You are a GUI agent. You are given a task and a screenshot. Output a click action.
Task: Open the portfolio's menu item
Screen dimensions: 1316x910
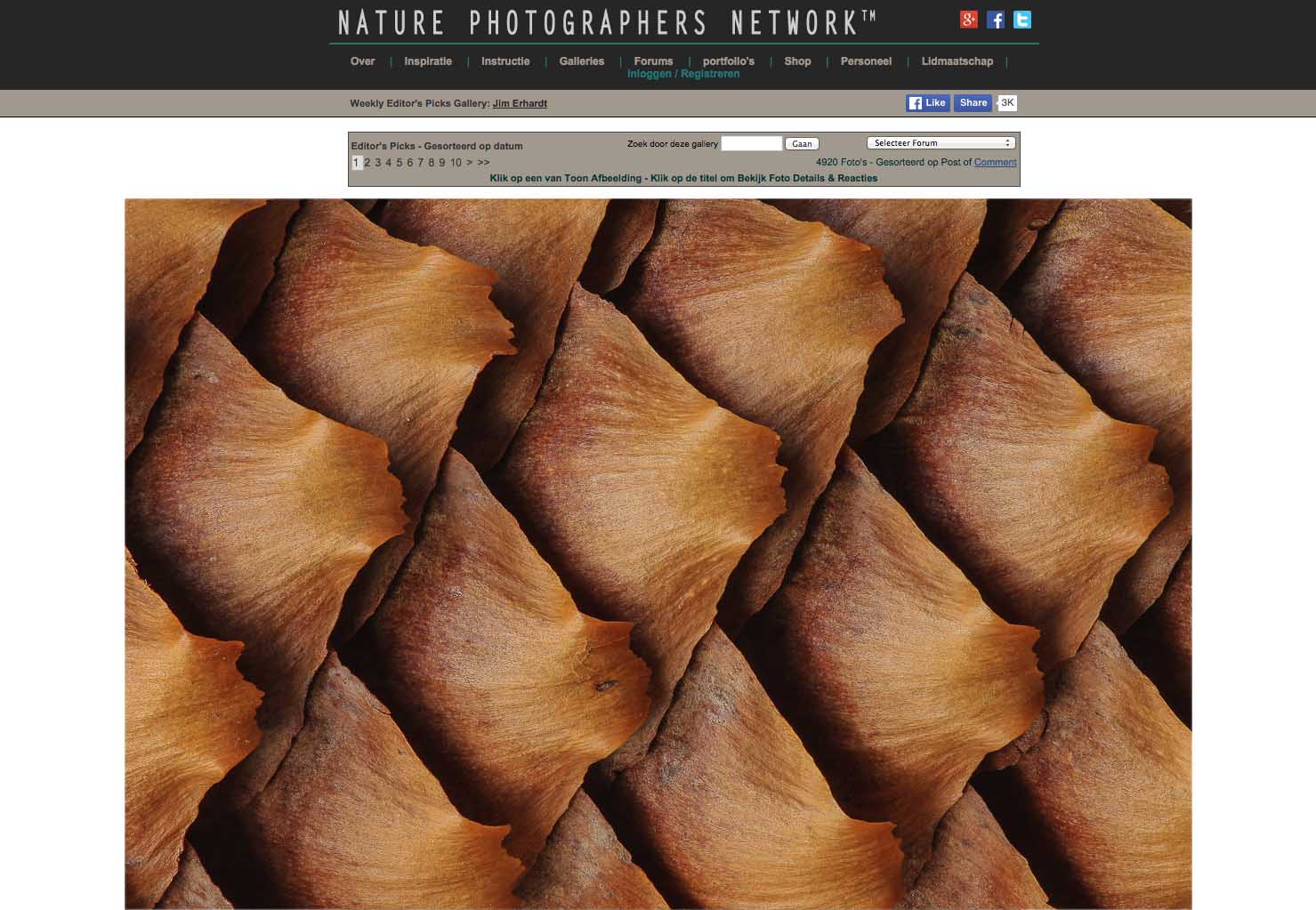[729, 61]
